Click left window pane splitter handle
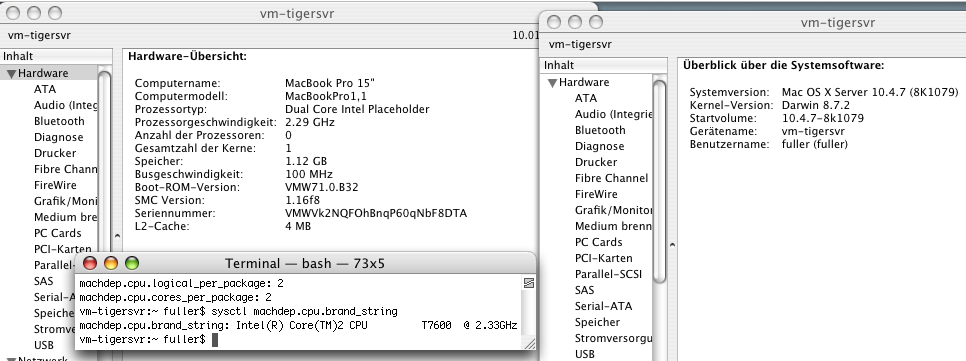This screenshot has height=361, width=966. (x=117, y=235)
